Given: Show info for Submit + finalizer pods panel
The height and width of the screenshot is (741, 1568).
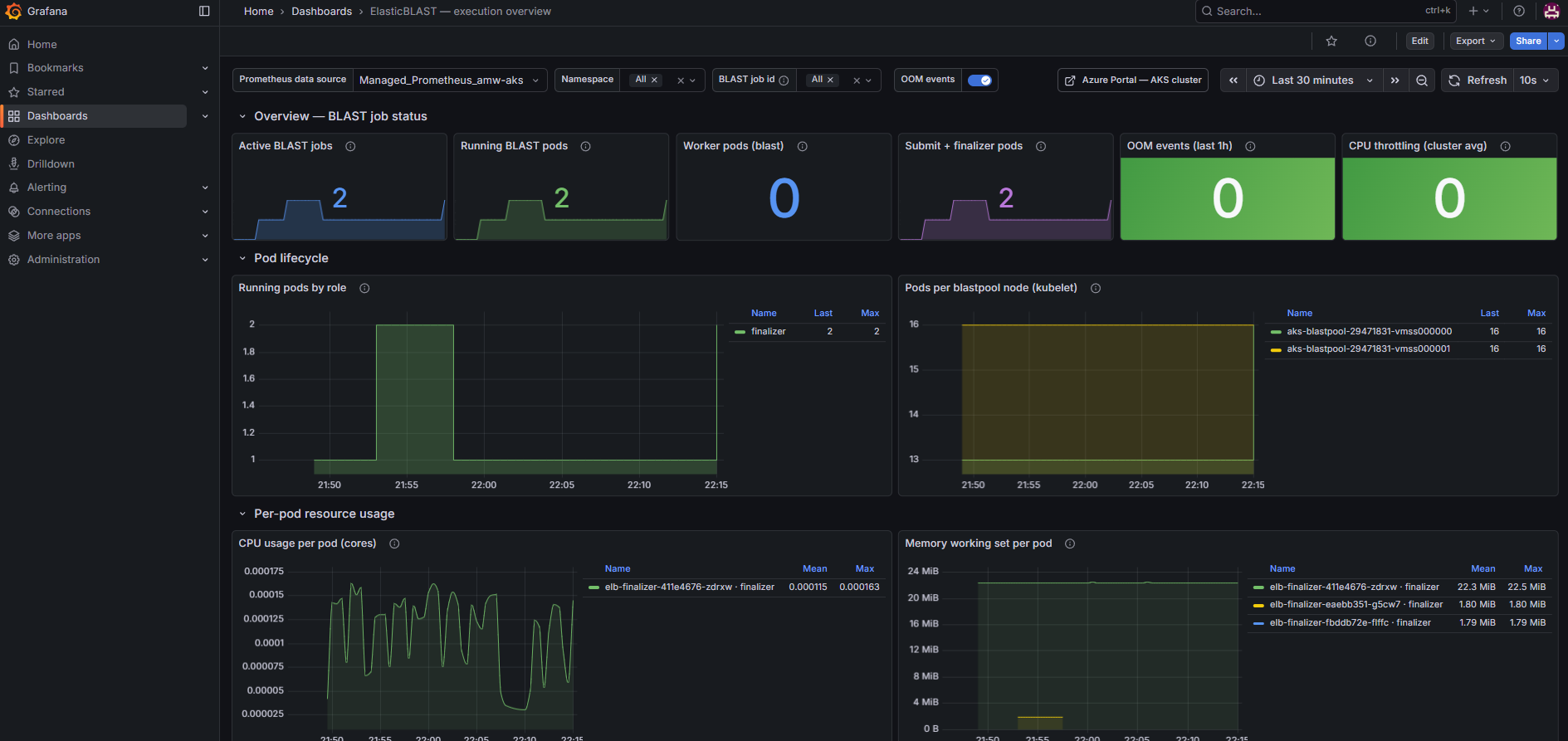Looking at the screenshot, I should 1041,146.
